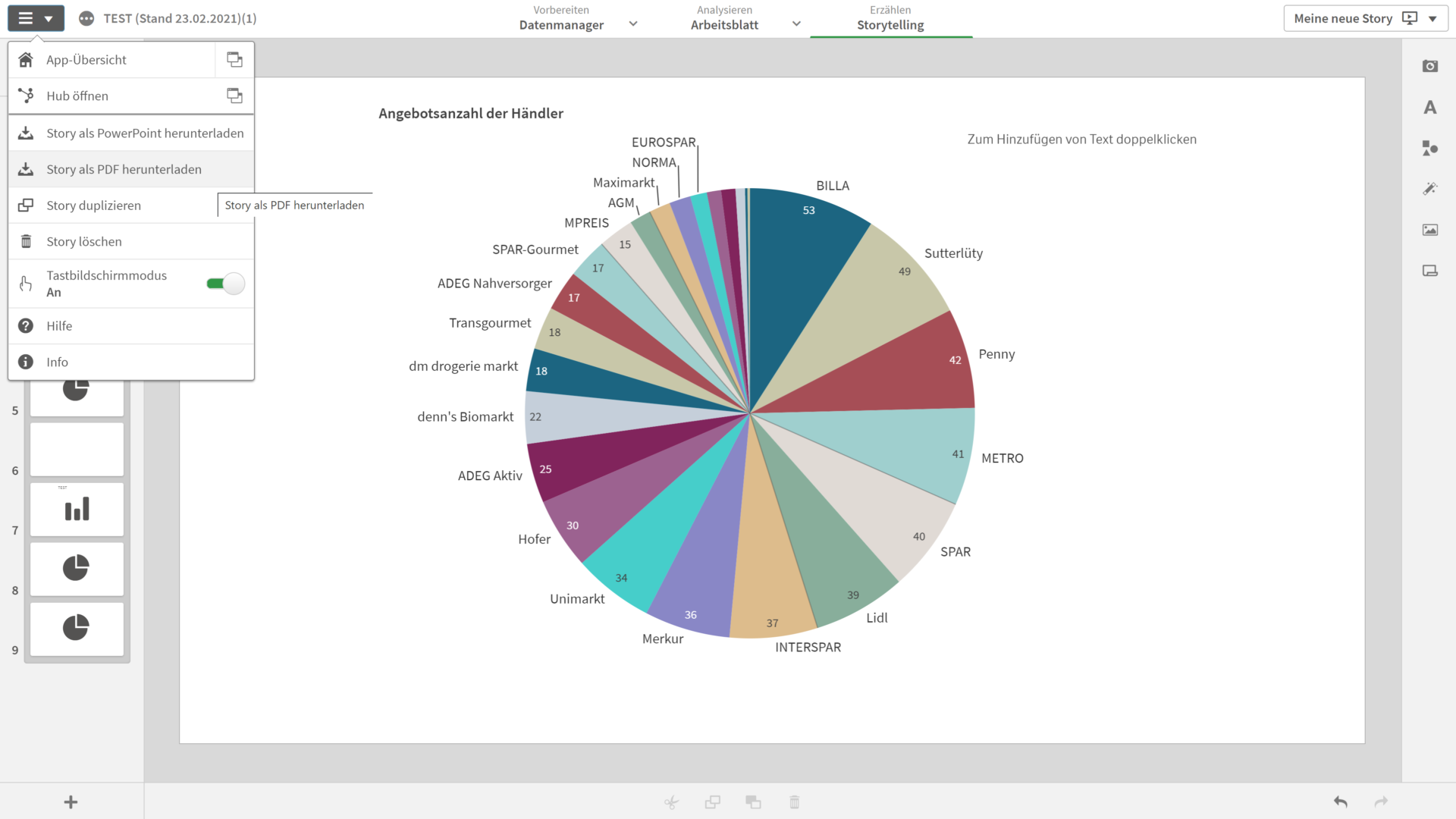Expand the Arbeitsblatt dropdown chevron
Screen dimensions: 1456x819
pos(796,24)
